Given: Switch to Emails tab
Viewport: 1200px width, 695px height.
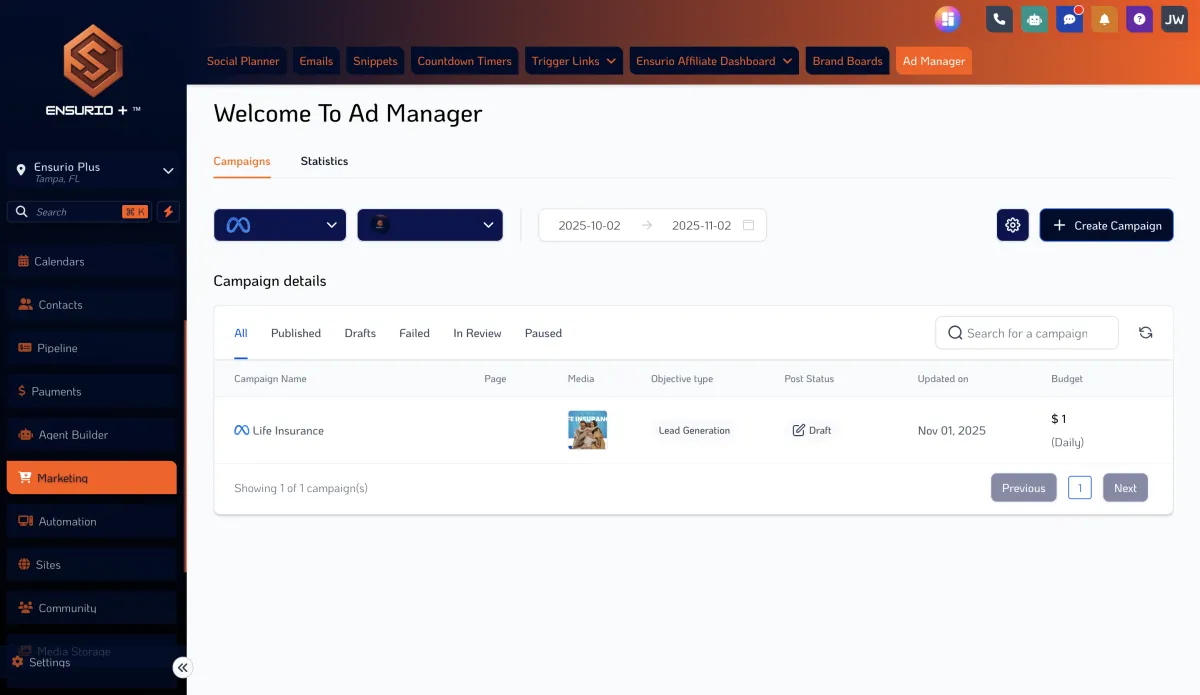Looking at the screenshot, I should pyautogui.click(x=316, y=61).
